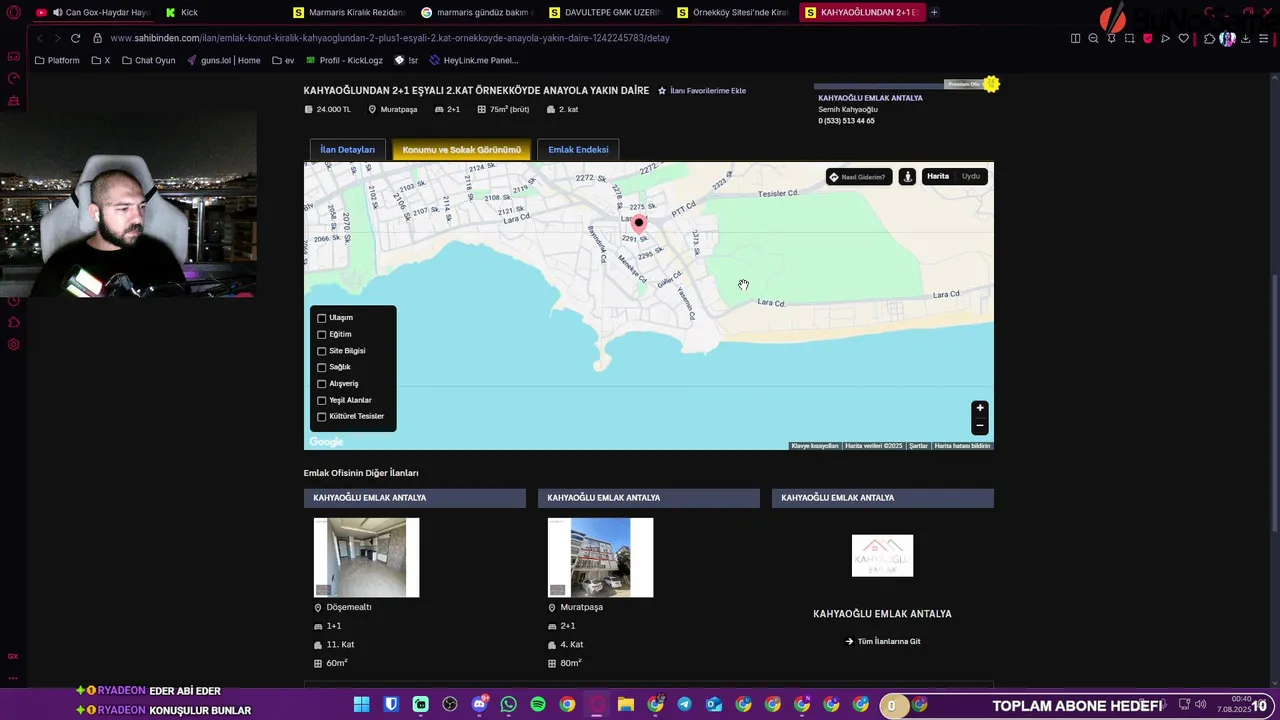Viewport: 1280px width, 720px height.
Task: Open Discord from the taskbar
Action: click(x=479, y=705)
